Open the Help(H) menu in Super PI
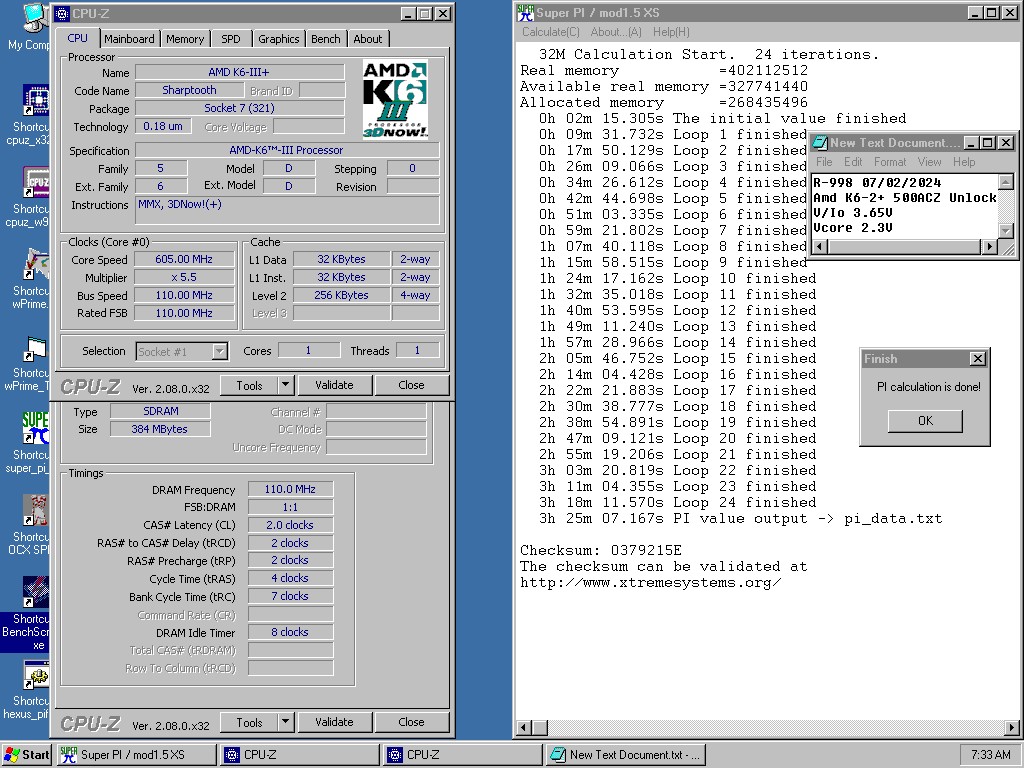1024x768 pixels. [671, 32]
